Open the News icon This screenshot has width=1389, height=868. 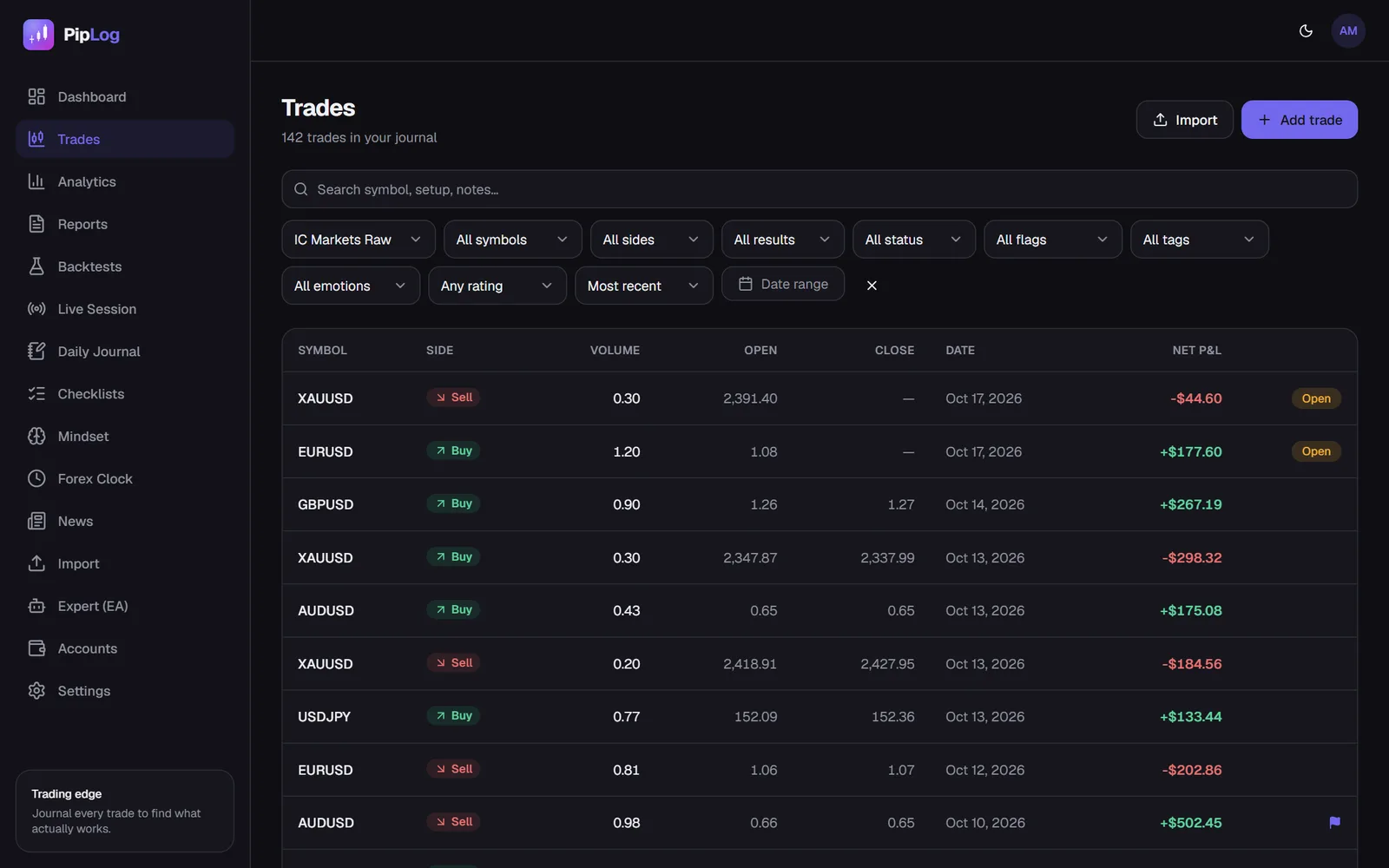[36, 522]
